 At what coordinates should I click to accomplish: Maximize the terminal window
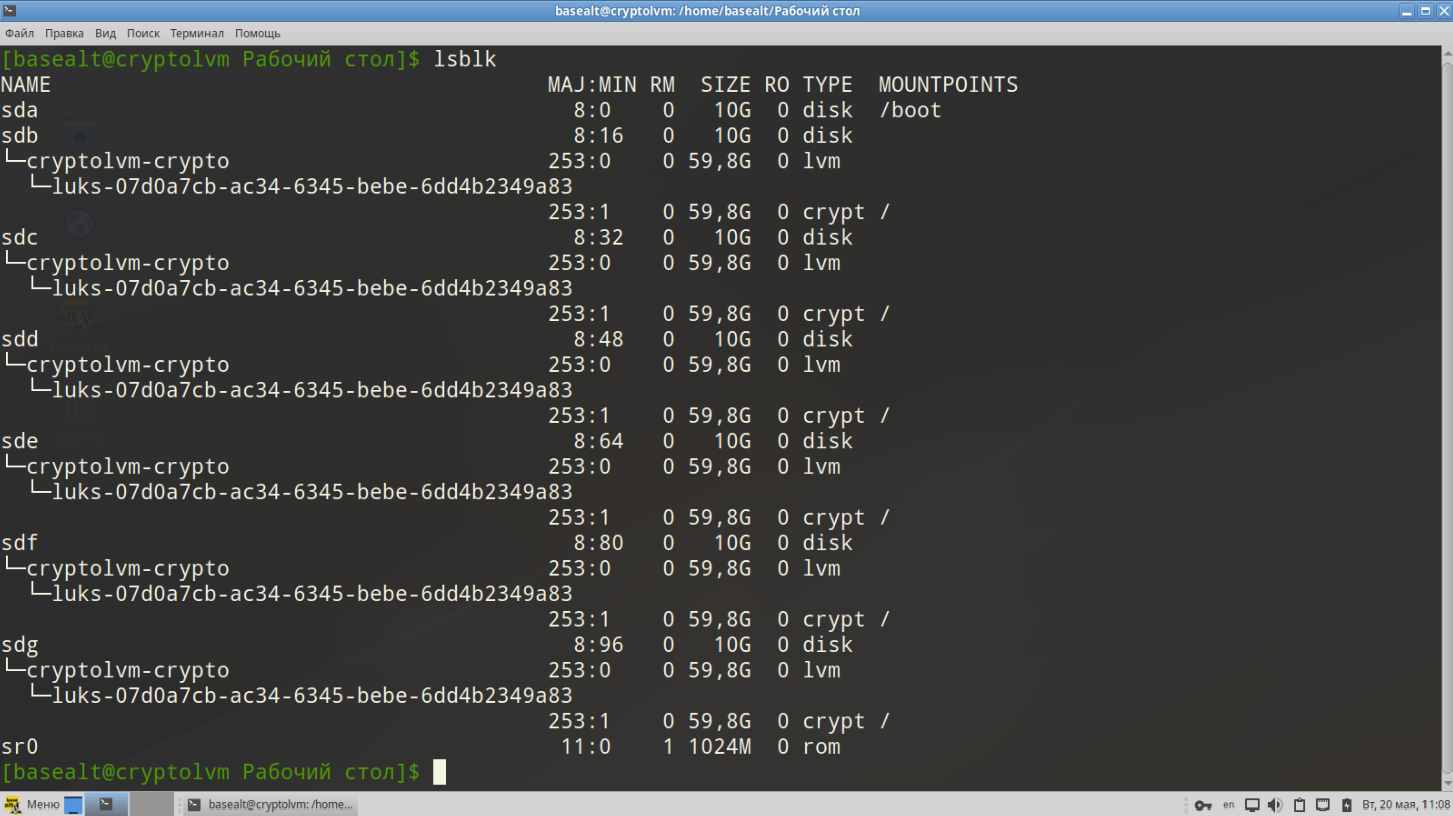click(x=1425, y=11)
